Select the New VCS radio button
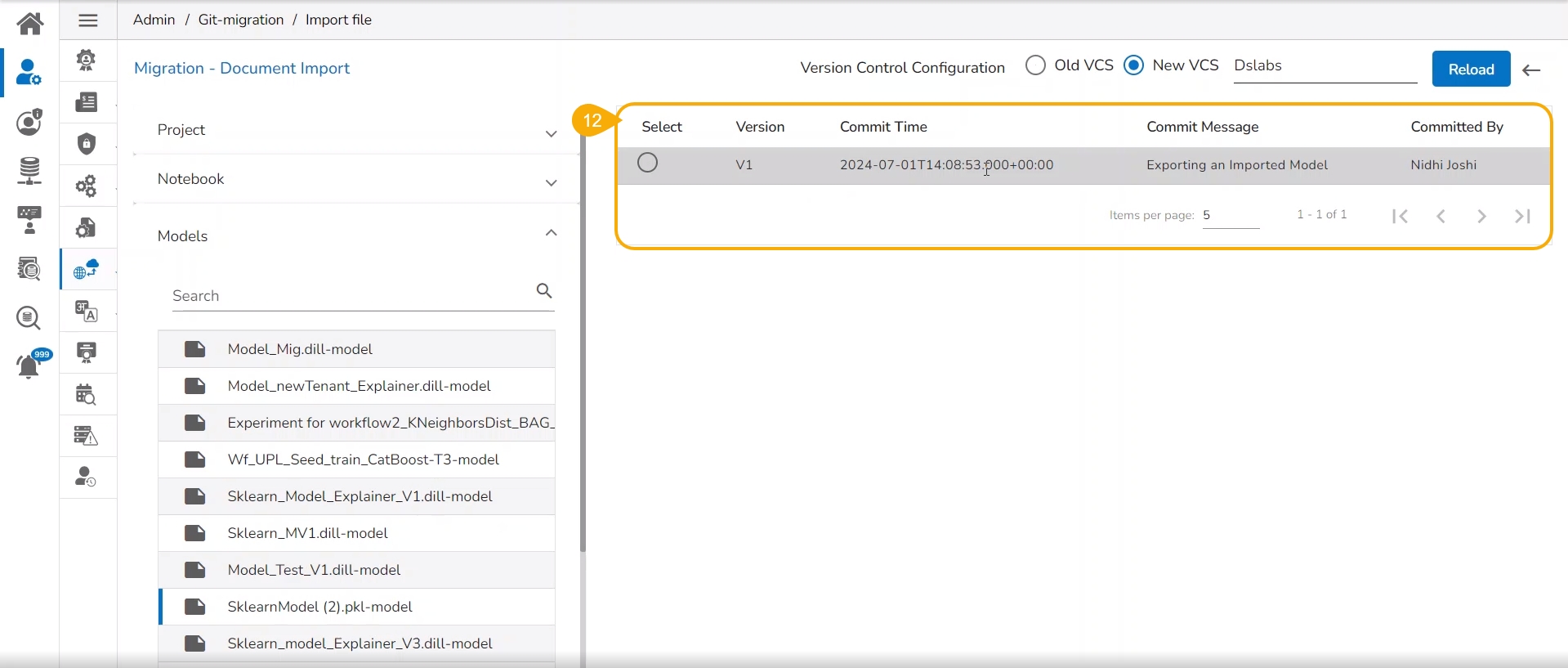 (x=1134, y=65)
